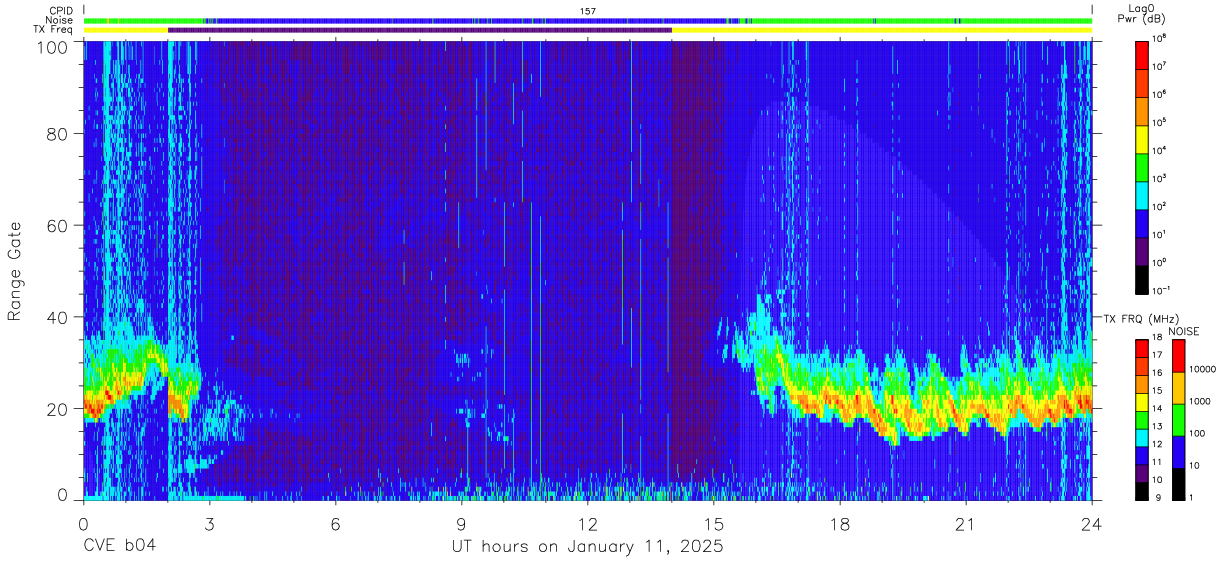Click the purple section of the TX Freq strip
Screen dimensions: 1228x567
point(420,30)
